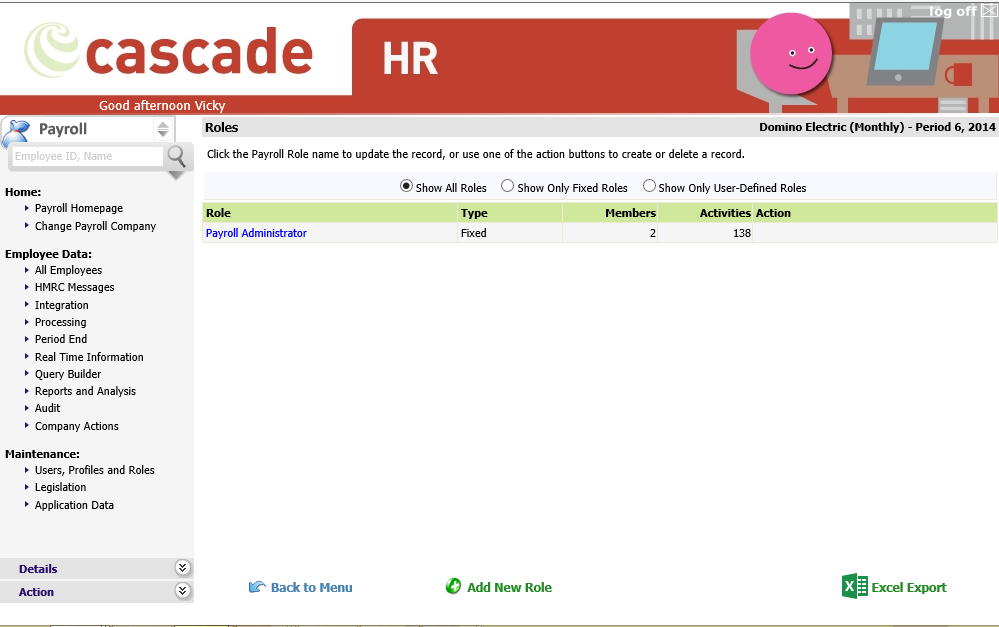Select Show Only User-Defined Roles option
The width and height of the screenshot is (999, 627).
point(649,186)
